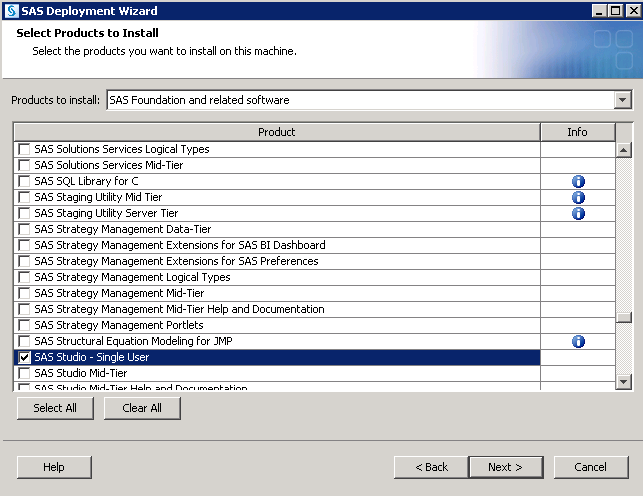643x496 pixels.
Task: Click scrollbar down arrow in product list
Action: [x=624, y=381]
